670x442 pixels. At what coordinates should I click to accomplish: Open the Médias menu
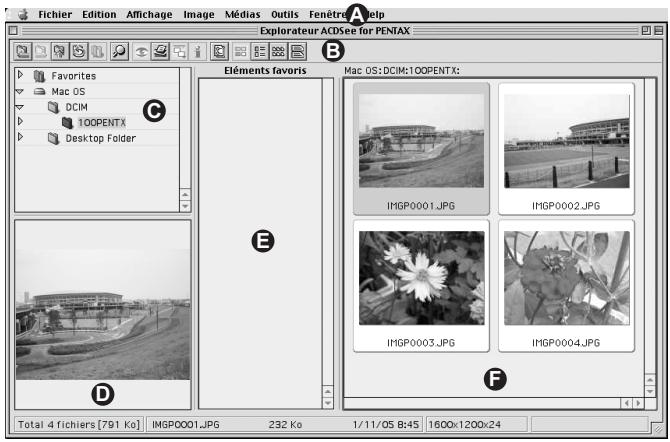pyautogui.click(x=243, y=15)
